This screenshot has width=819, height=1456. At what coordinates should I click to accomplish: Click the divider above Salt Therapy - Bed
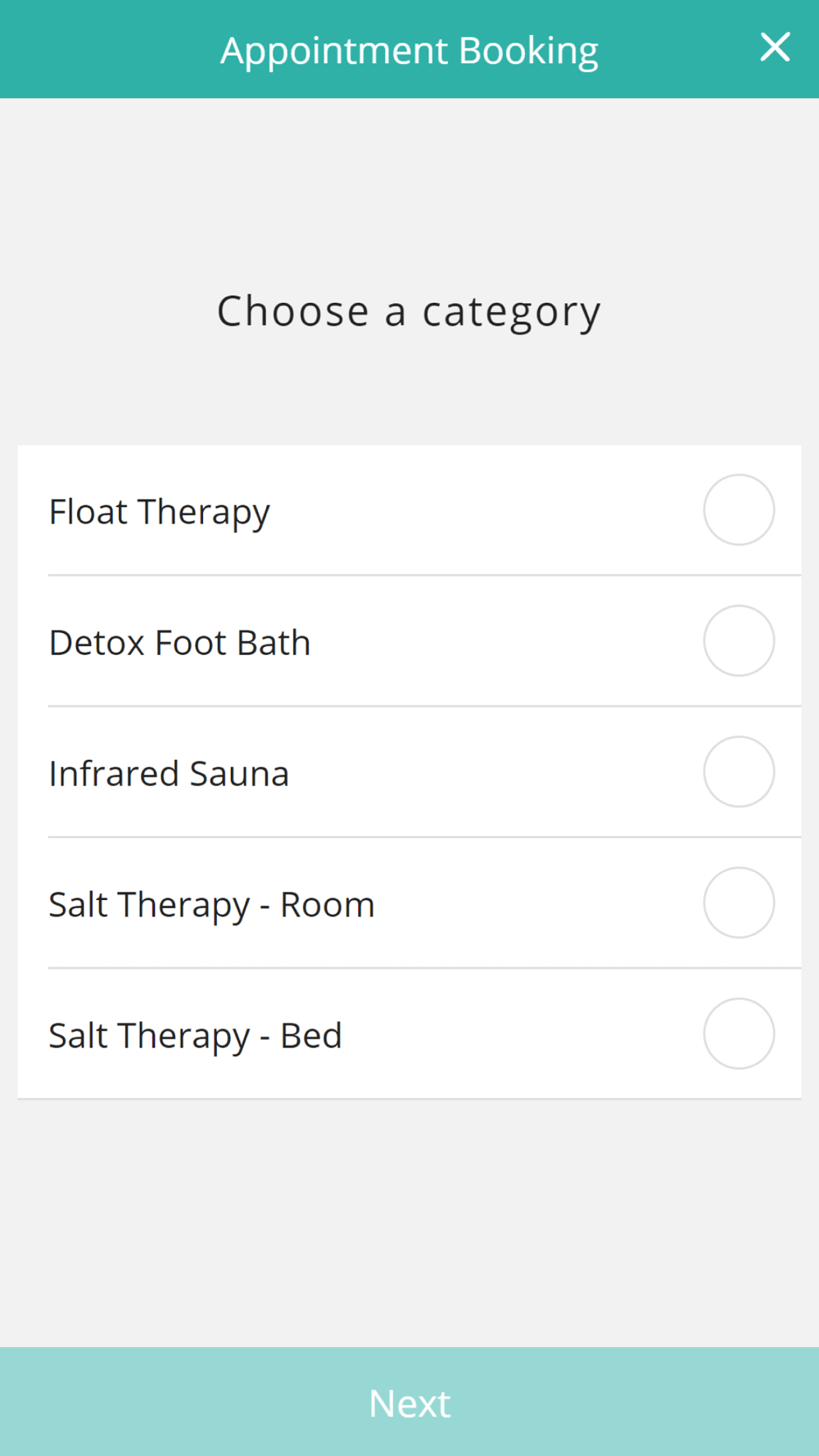[424, 968]
